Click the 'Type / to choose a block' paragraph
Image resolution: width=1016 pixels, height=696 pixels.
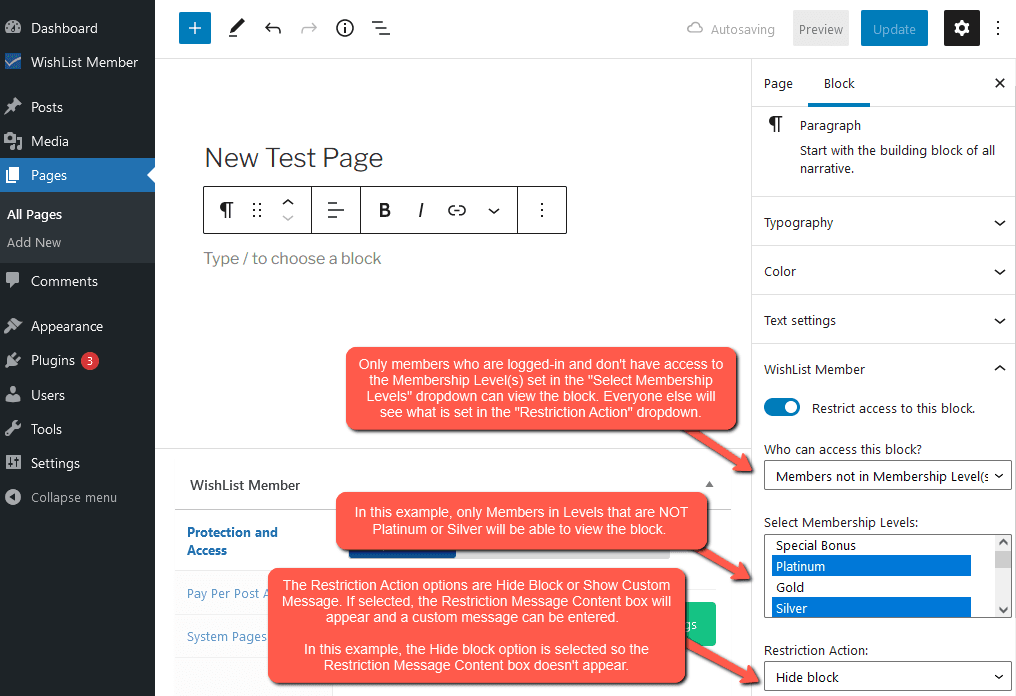click(292, 258)
